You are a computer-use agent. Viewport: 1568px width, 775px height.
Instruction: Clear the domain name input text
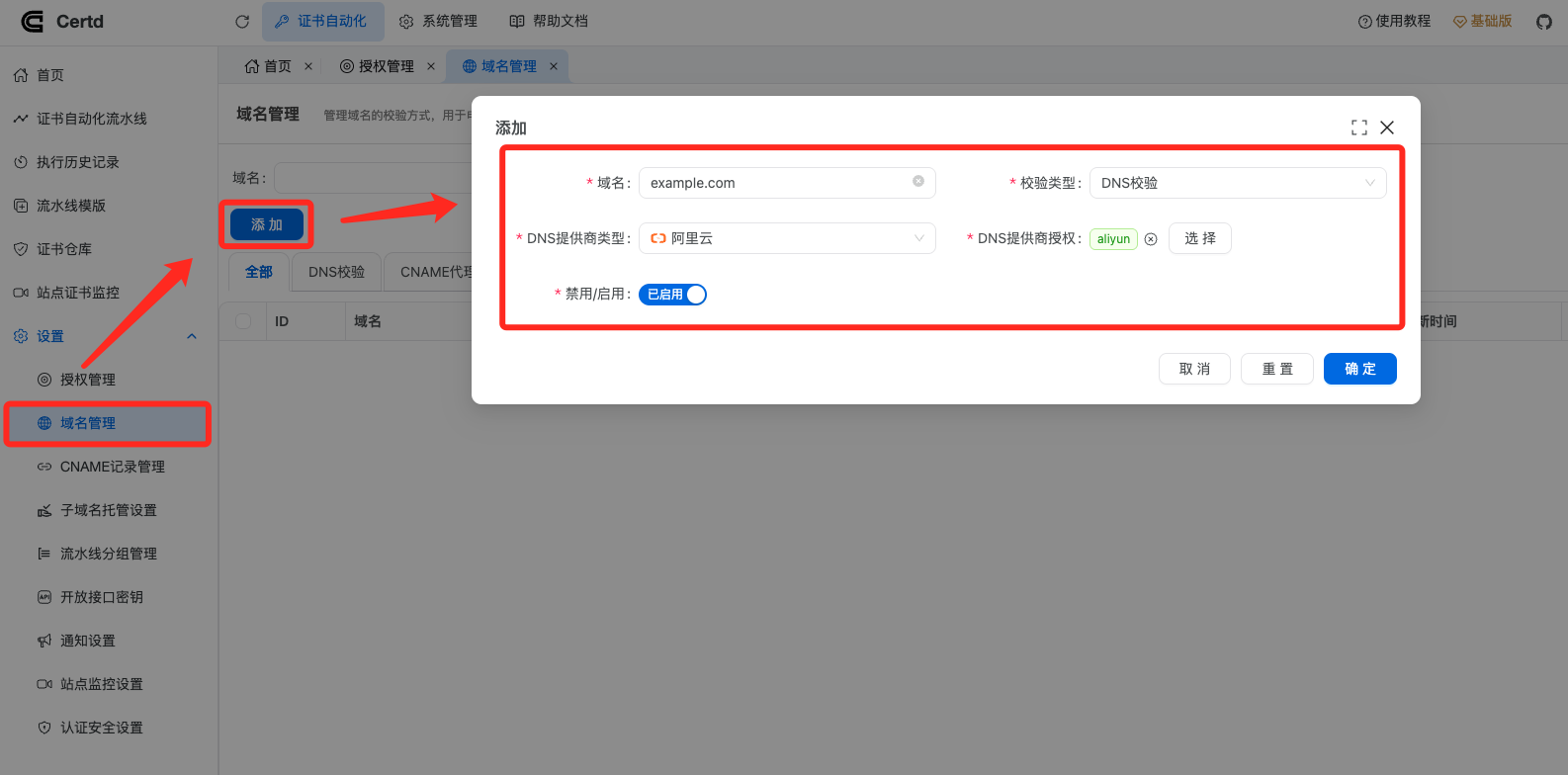(918, 181)
